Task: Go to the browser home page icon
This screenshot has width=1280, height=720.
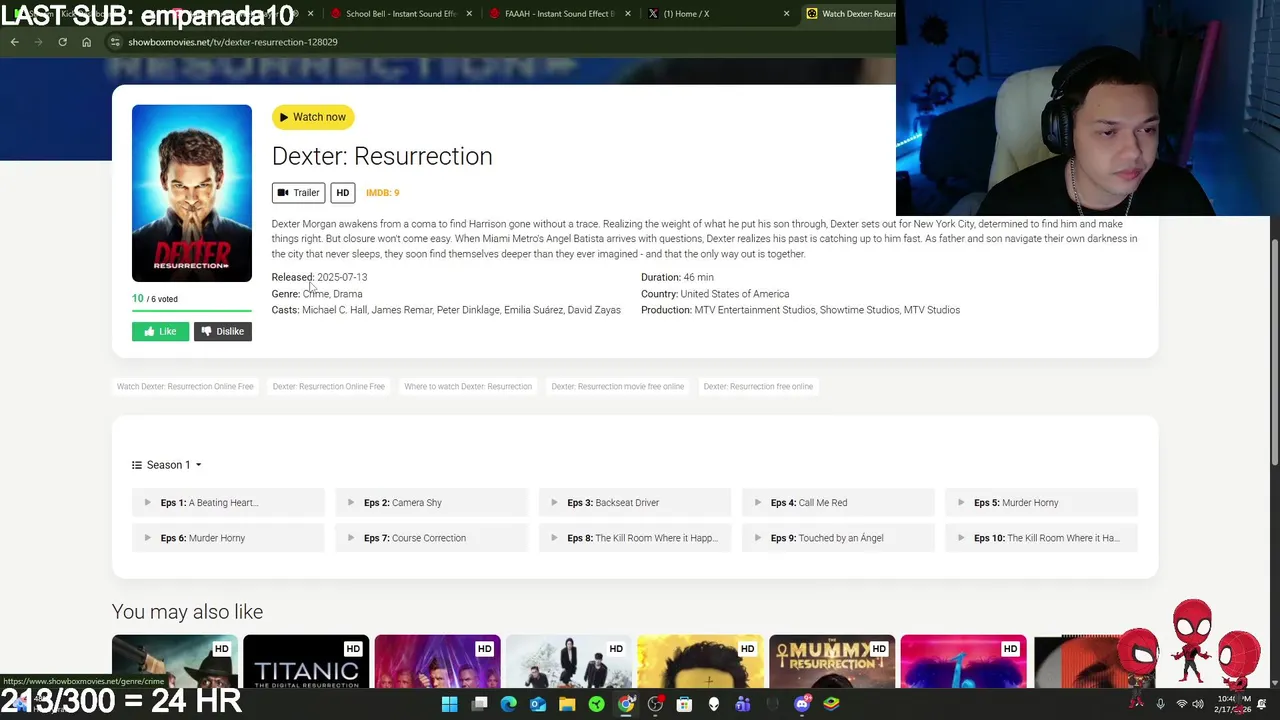Action: (86, 42)
